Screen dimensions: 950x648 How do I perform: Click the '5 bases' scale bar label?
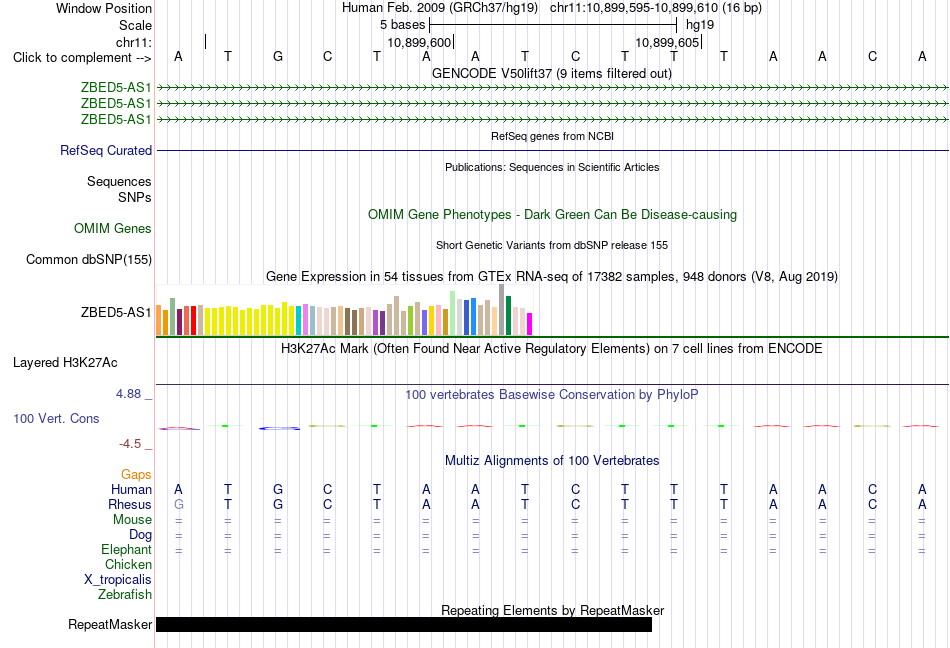pos(402,25)
